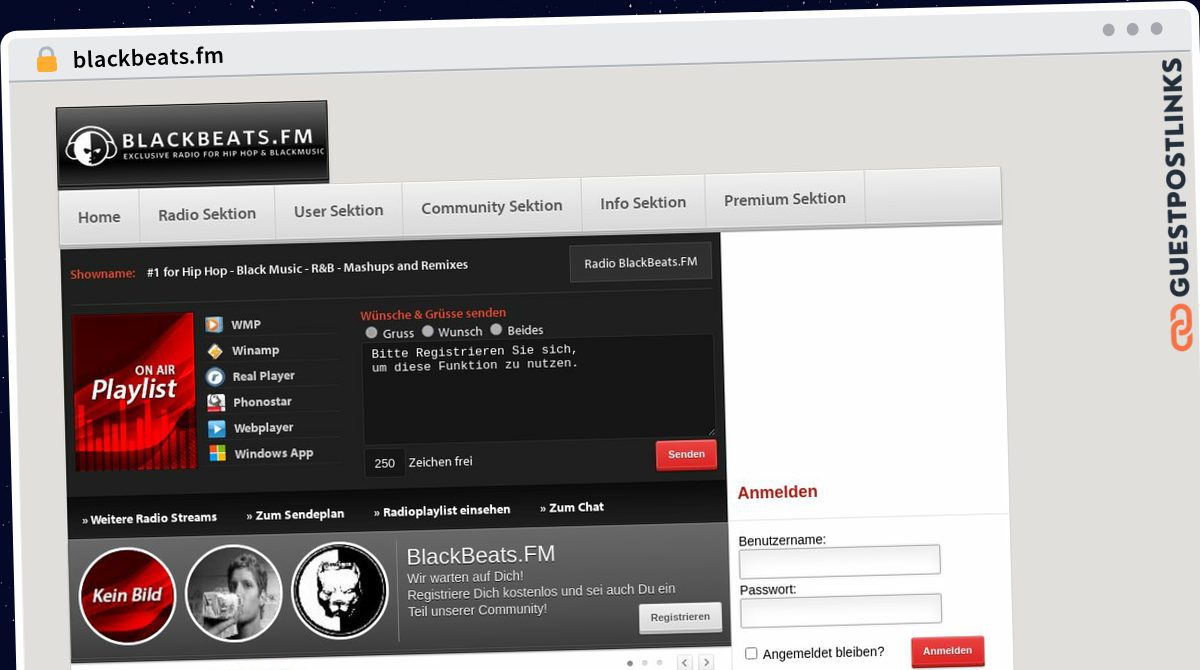1200x670 pixels.
Task: Open the Community Sektion menu
Action: (x=492, y=207)
